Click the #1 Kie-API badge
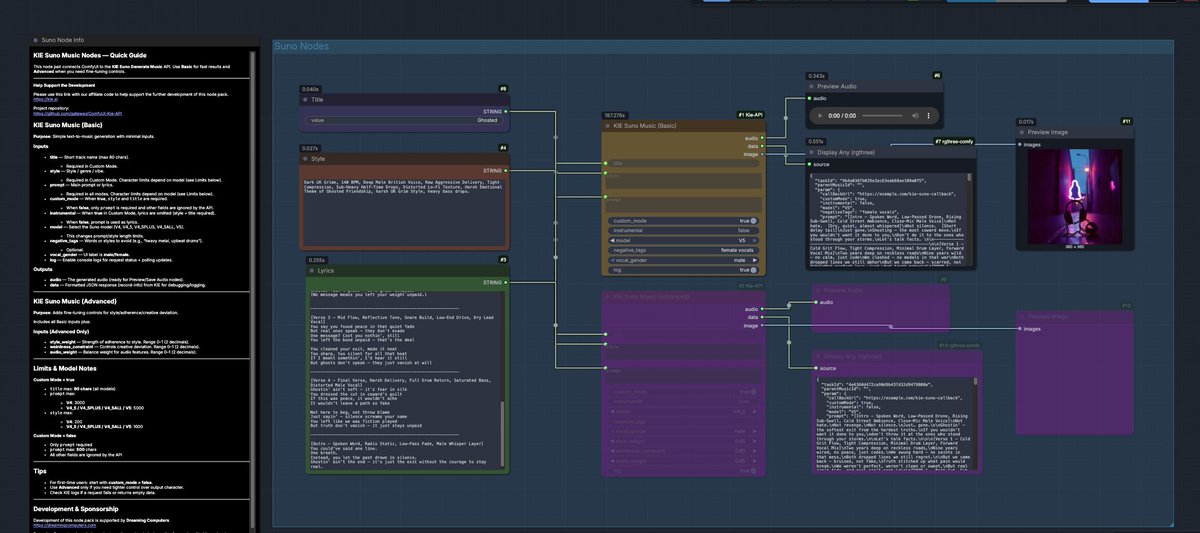 click(x=750, y=115)
